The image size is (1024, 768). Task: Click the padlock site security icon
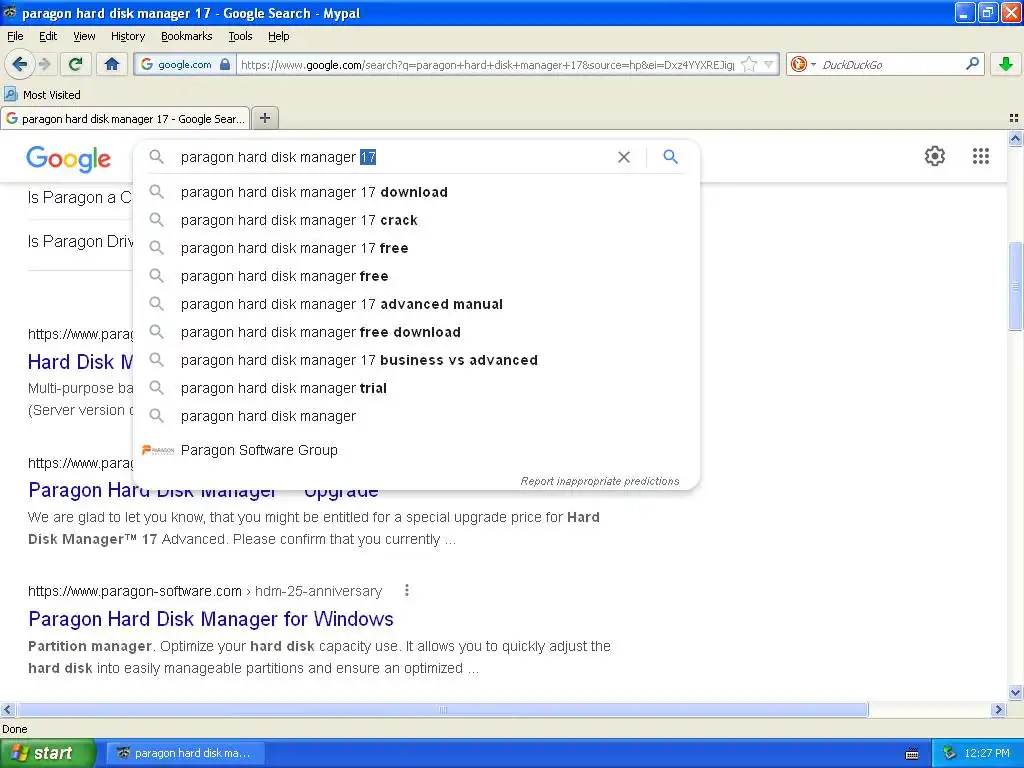[225, 64]
